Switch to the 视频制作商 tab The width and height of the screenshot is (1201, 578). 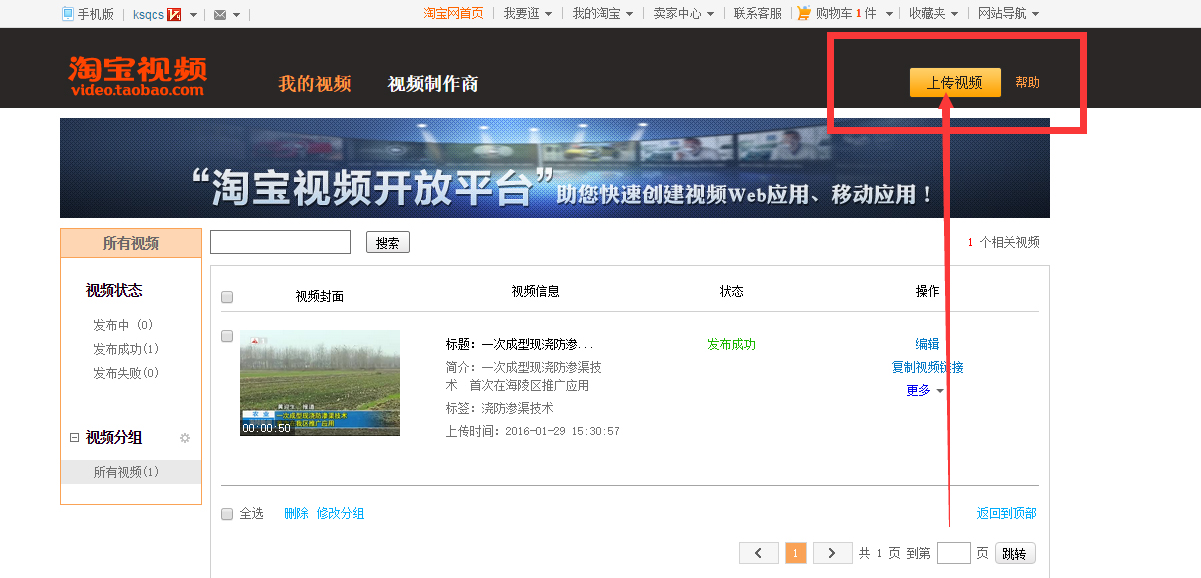click(x=433, y=84)
